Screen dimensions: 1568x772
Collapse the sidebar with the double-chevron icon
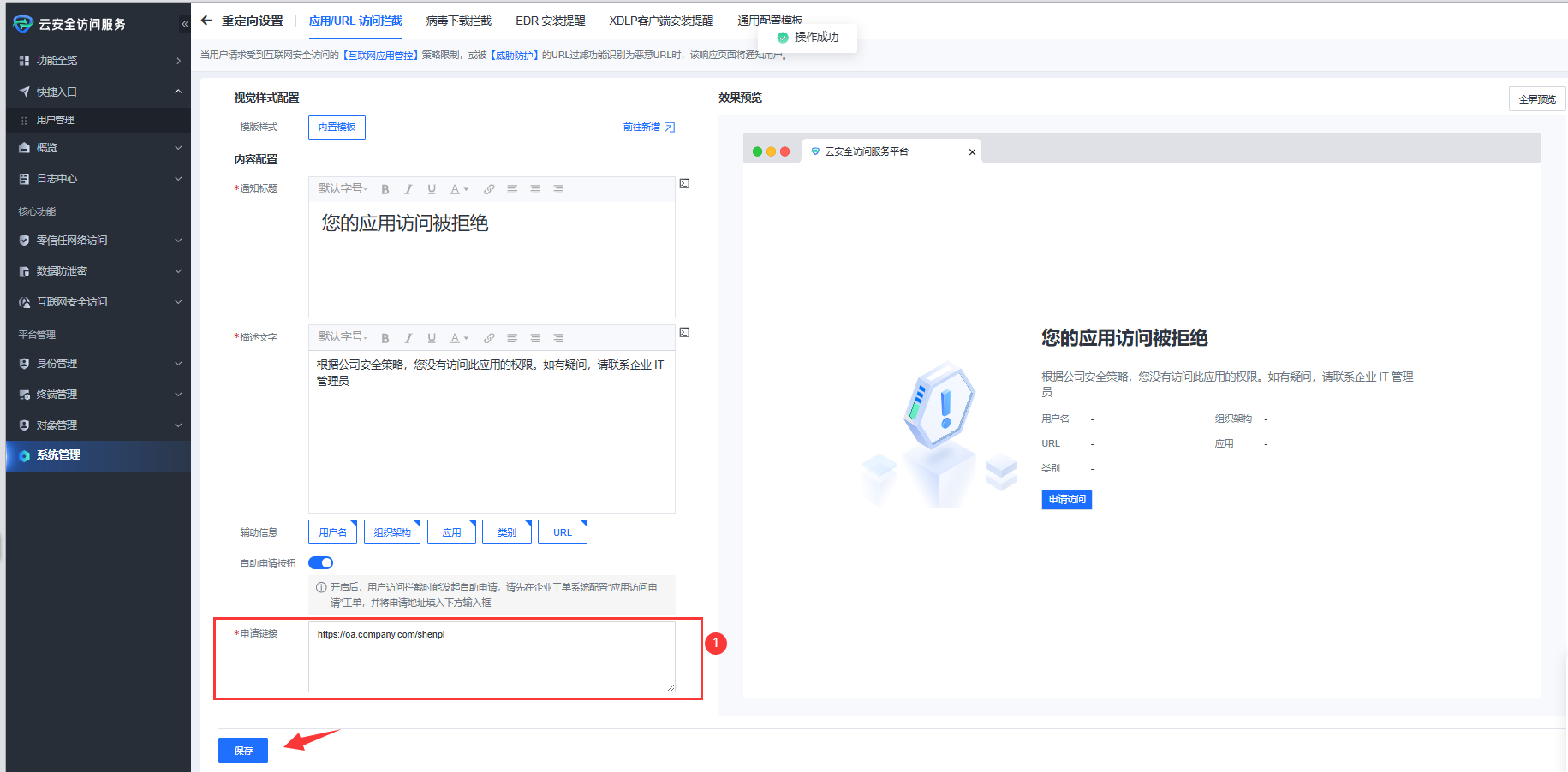coord(185,24)
